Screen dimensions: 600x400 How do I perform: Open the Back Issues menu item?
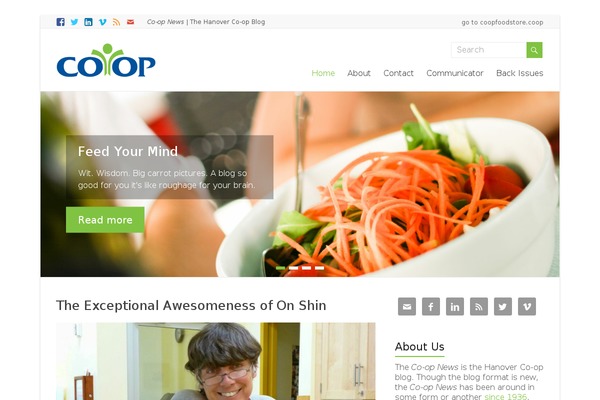(520, 73)
